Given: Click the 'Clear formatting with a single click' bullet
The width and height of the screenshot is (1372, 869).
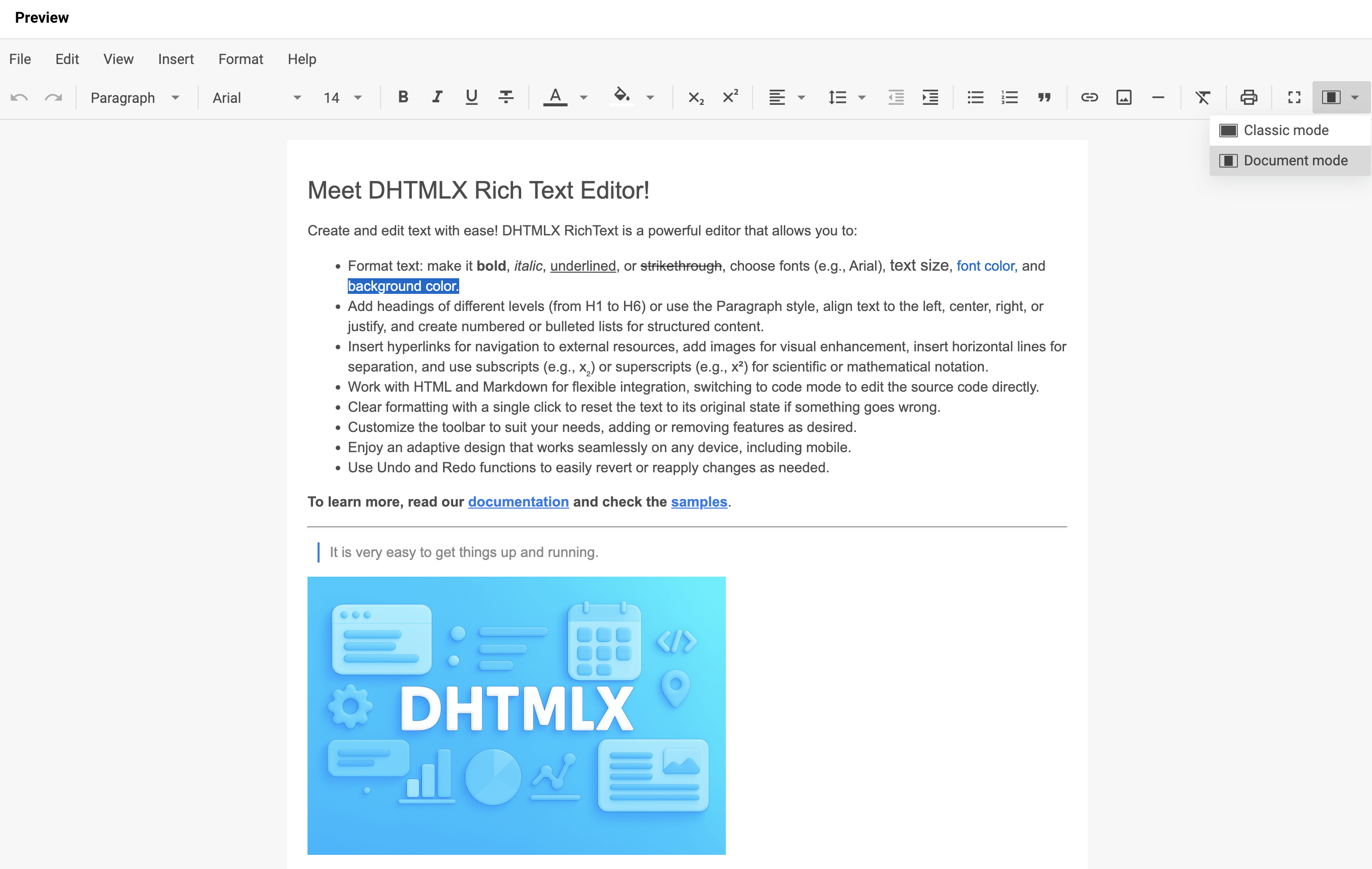Looking at the screenshot, I should [x=644, y=407].
